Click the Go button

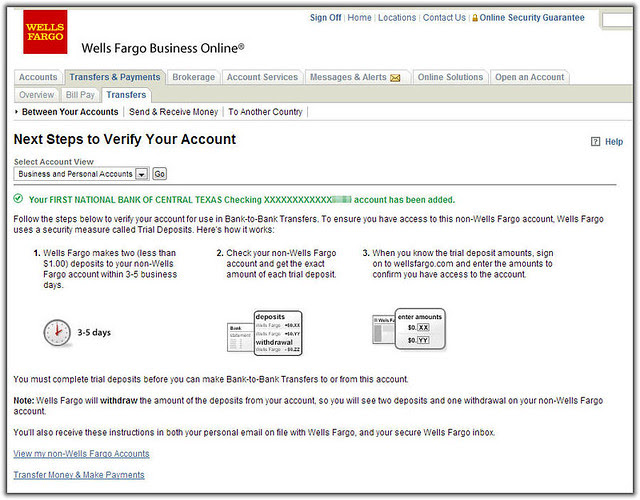(159, 174)
